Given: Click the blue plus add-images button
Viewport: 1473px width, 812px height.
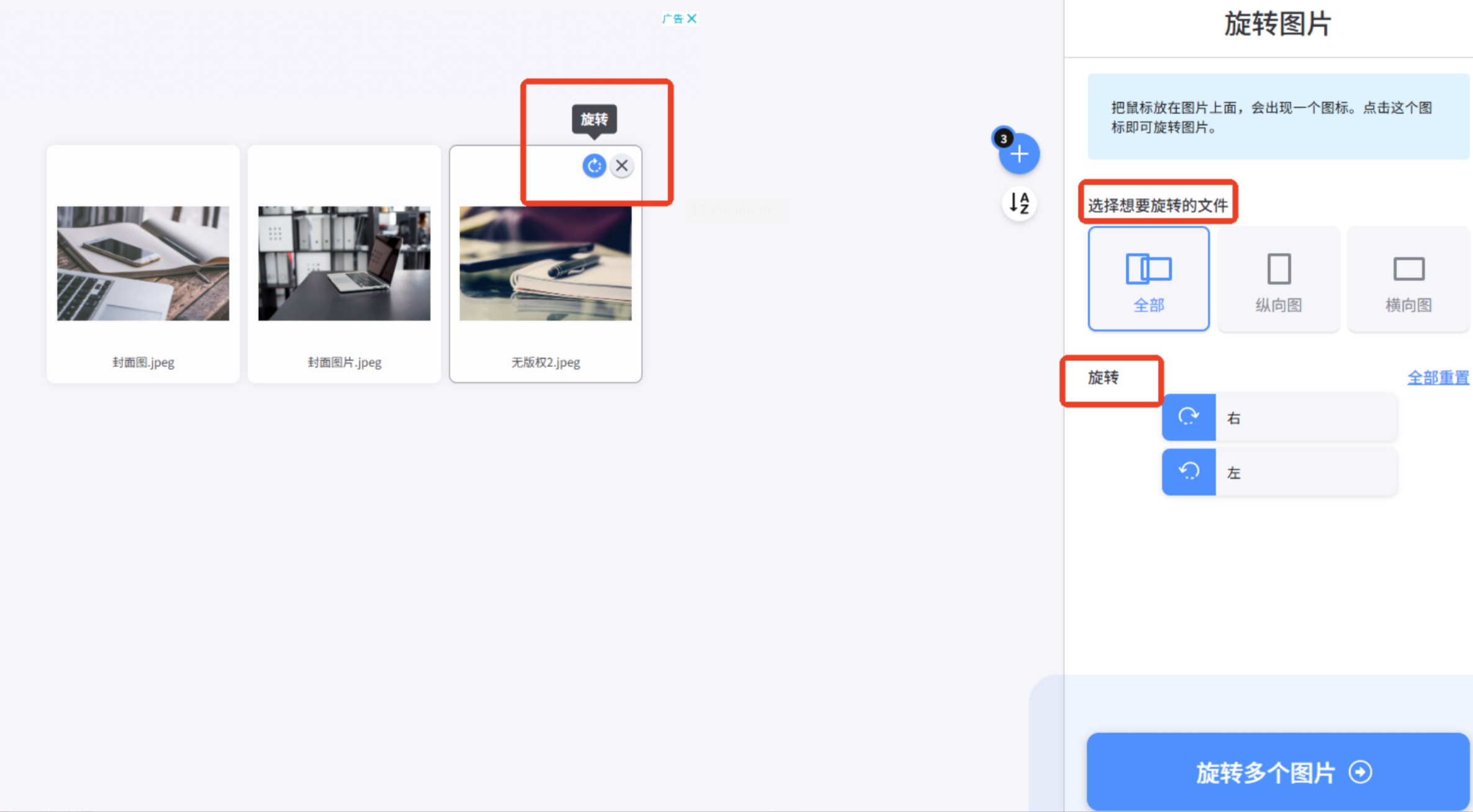Looking at the screenshot, I should 1019,154.
